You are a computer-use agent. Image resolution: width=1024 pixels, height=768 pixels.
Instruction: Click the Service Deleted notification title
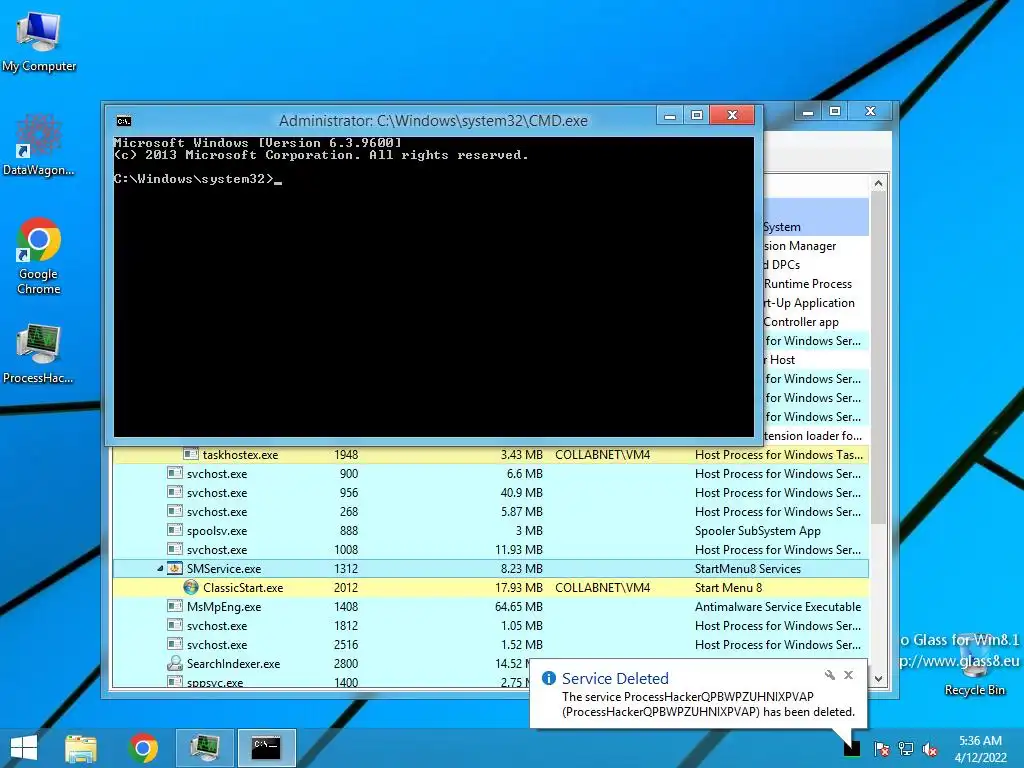[x=615, y=679]
